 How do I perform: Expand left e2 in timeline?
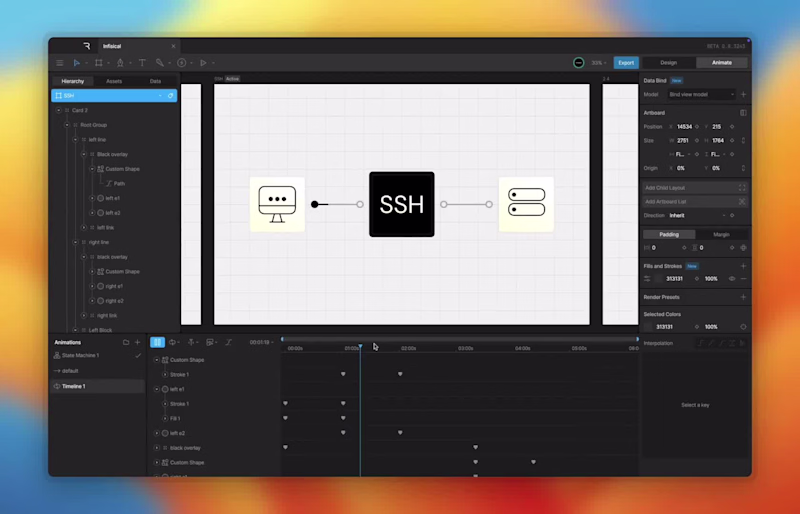pyautogui.click(x=157, y=433)
